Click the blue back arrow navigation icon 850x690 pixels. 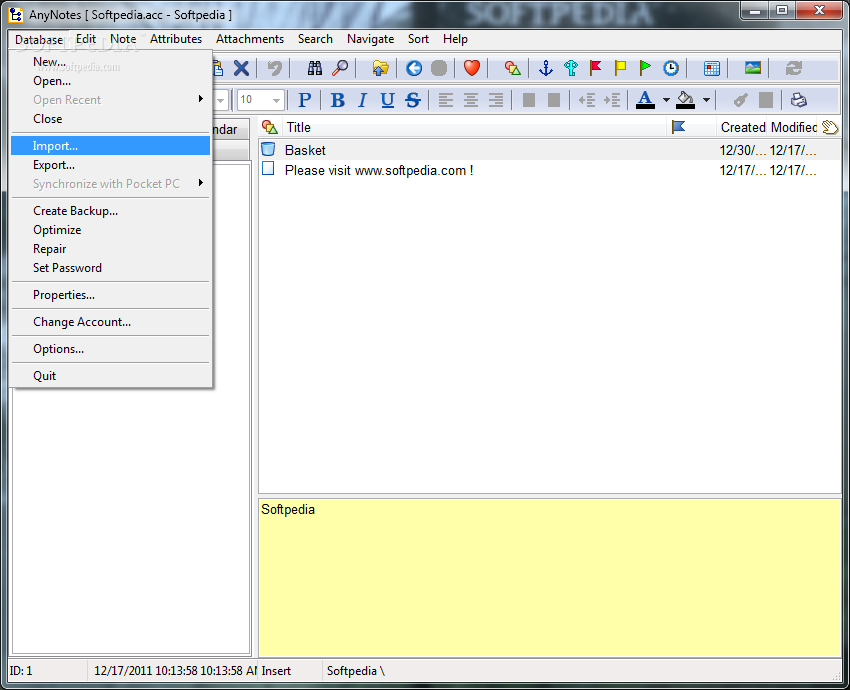click(414, 68)
